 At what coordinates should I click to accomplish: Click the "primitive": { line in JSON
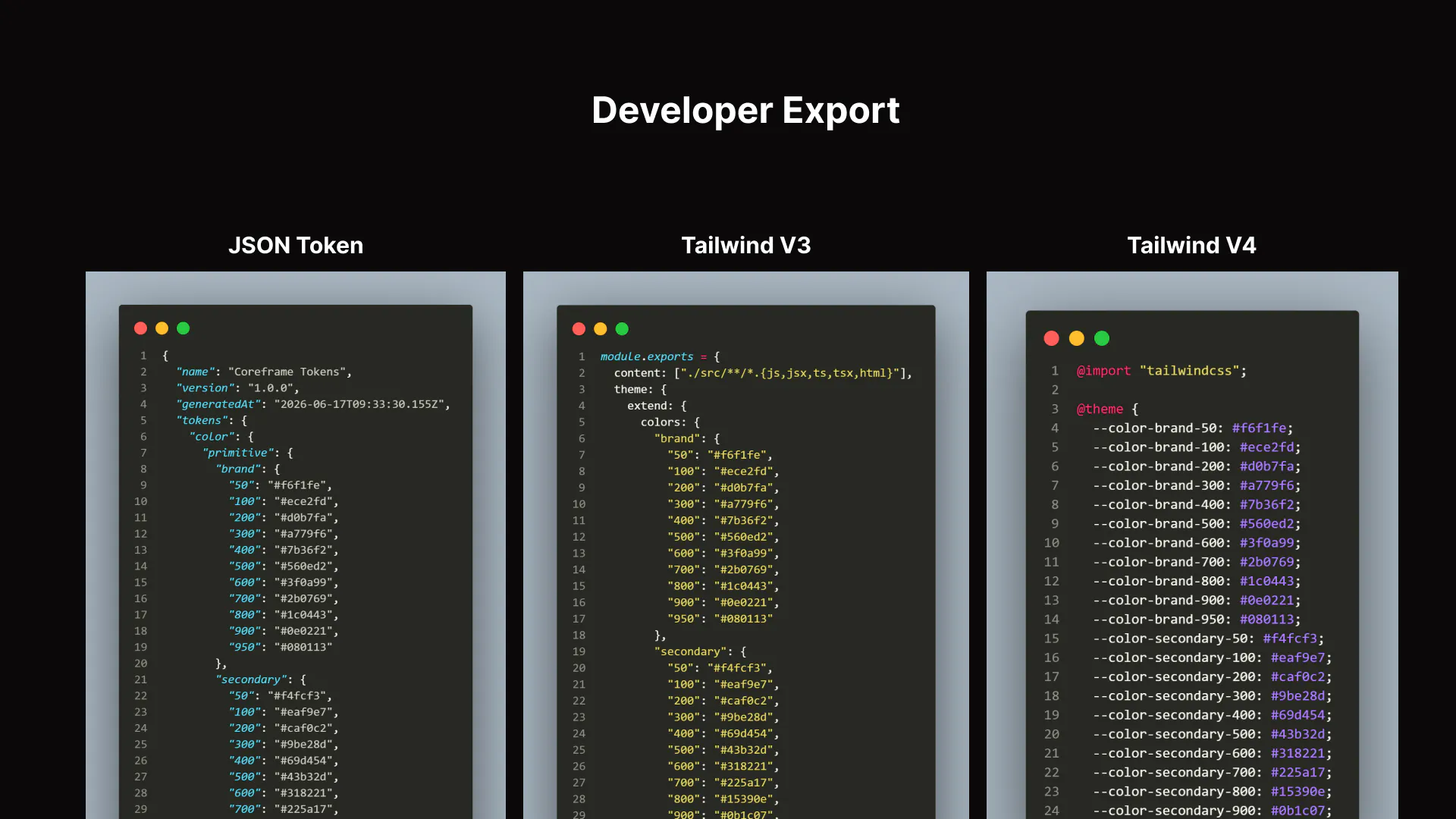point(248,453)
